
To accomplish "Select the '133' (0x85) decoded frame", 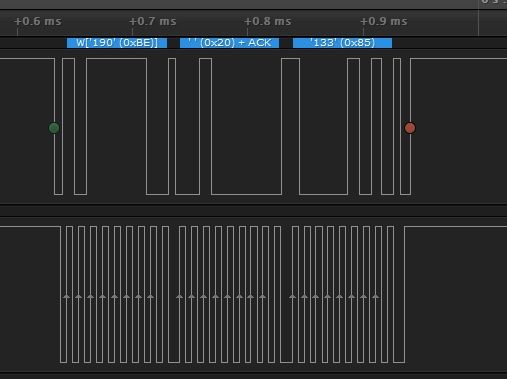I will [x=342, y=43].
